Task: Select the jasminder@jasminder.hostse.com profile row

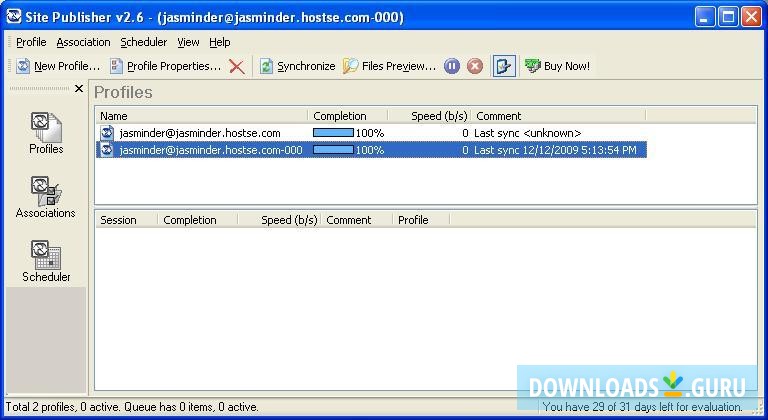Action: coord(371,133)
